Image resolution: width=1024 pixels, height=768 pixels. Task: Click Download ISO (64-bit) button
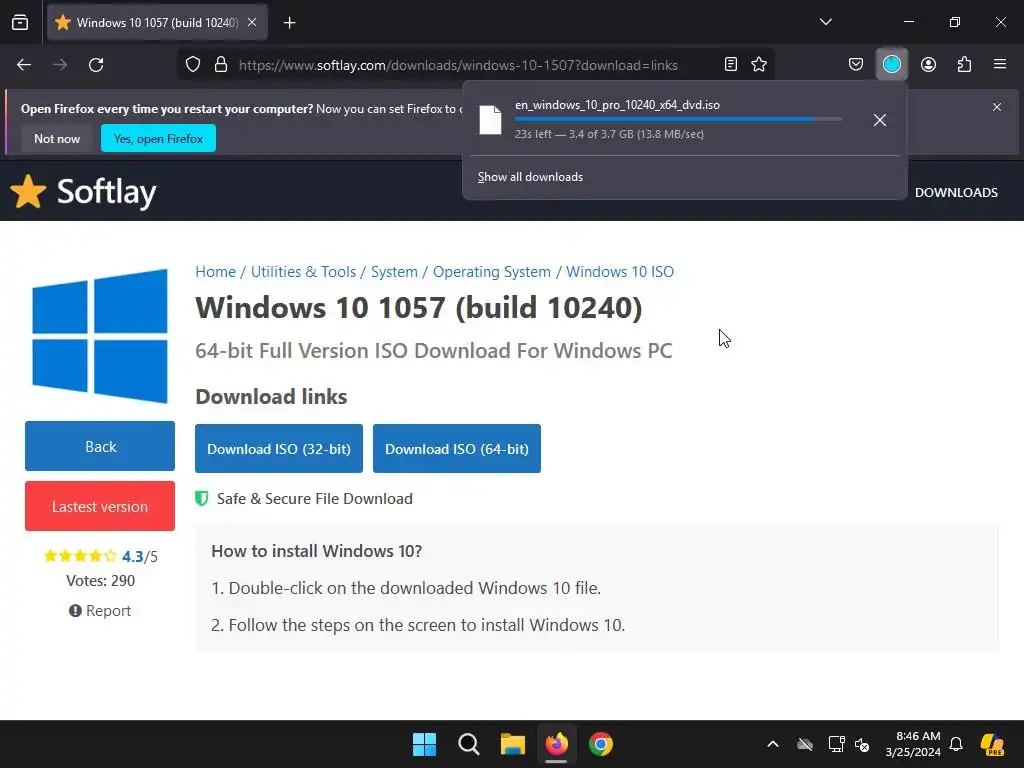click(456, 449)
